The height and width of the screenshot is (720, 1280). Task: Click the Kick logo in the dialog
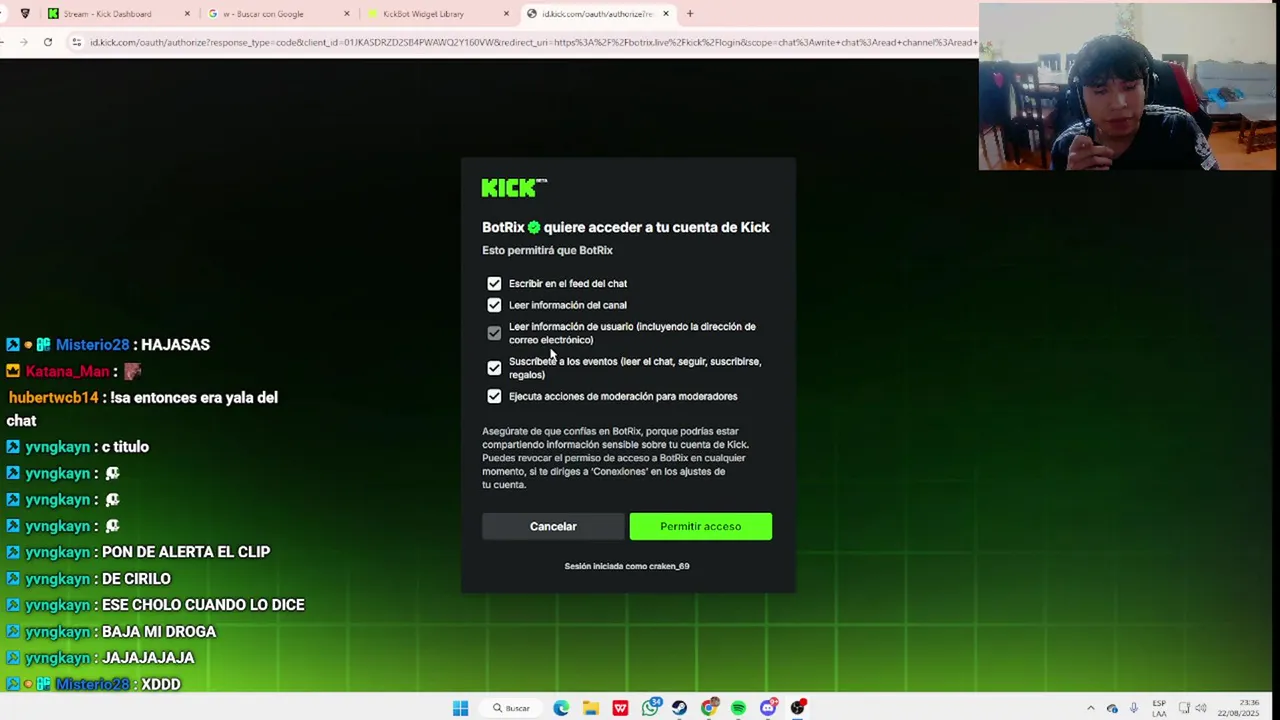tap(514, 188)
